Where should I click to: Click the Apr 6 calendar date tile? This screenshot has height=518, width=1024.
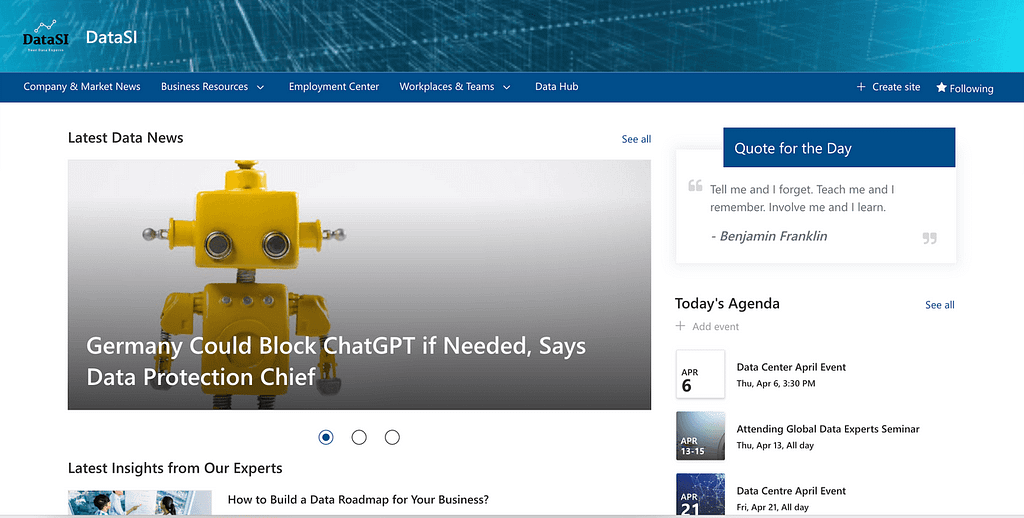(700, 374)
